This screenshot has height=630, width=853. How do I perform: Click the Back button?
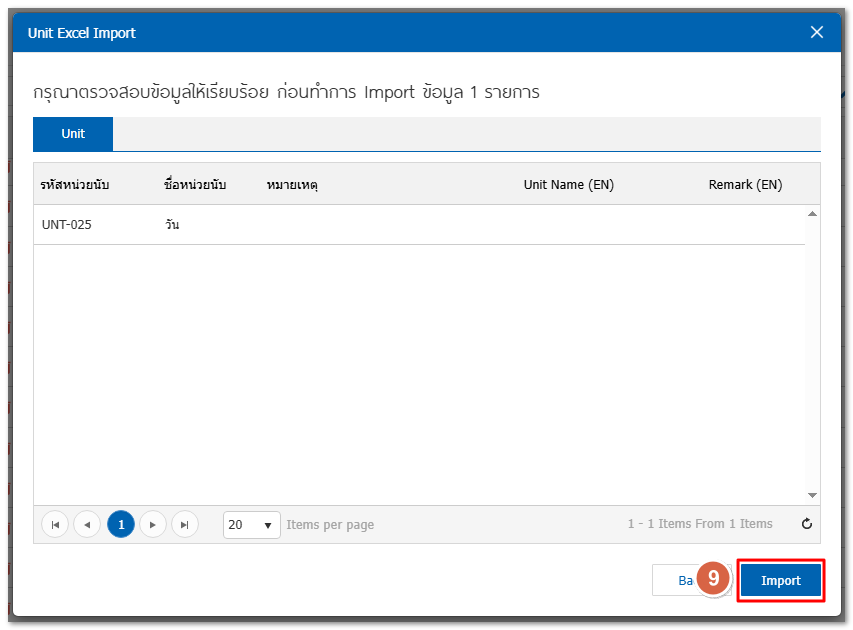pos(674,581)
